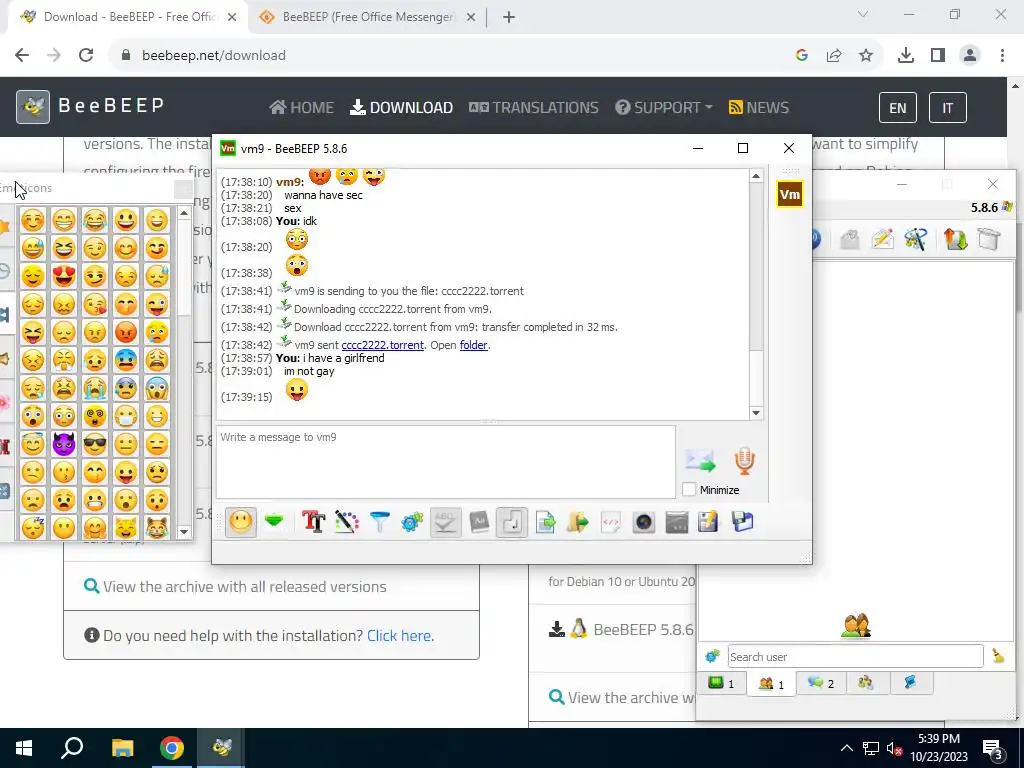Click the main window mail edit pencil icon
The image size is (1024, 768).
[x=882, y=239]
